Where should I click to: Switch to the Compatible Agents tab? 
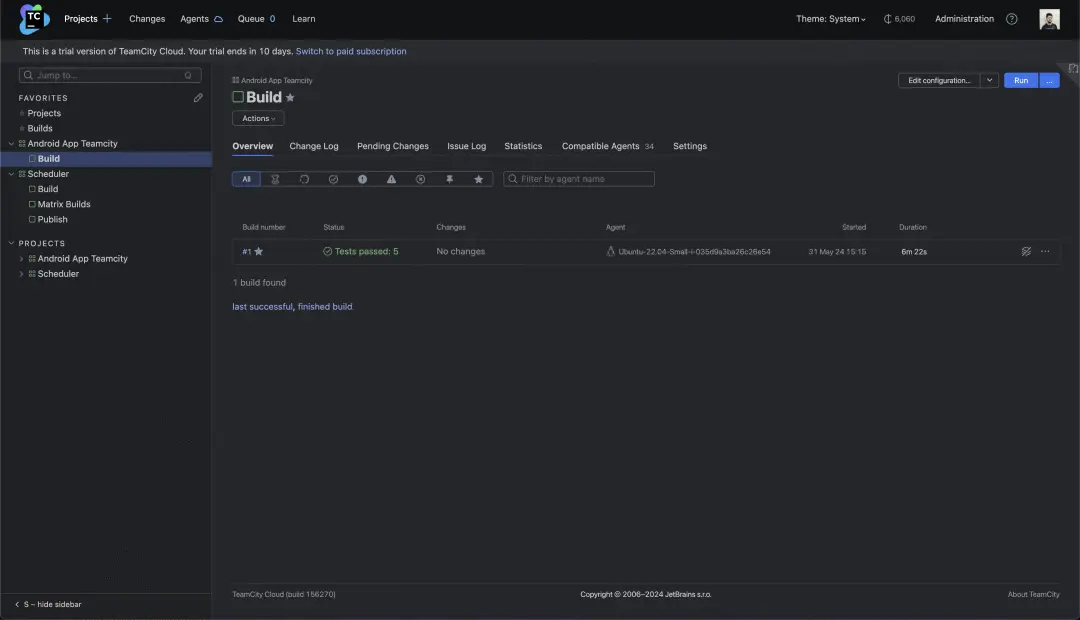(608, 146)
